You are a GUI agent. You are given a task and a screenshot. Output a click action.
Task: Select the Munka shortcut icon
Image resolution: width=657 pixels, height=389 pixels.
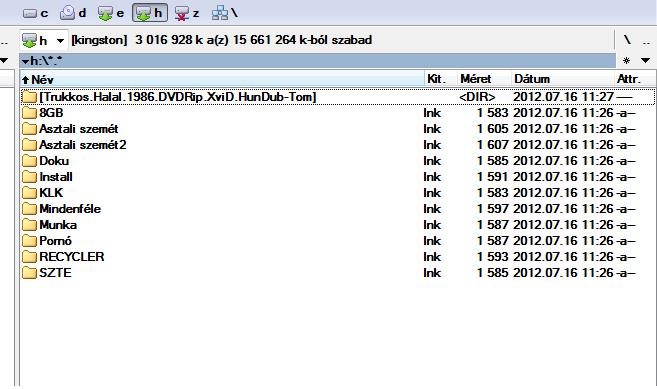point(29,225)
